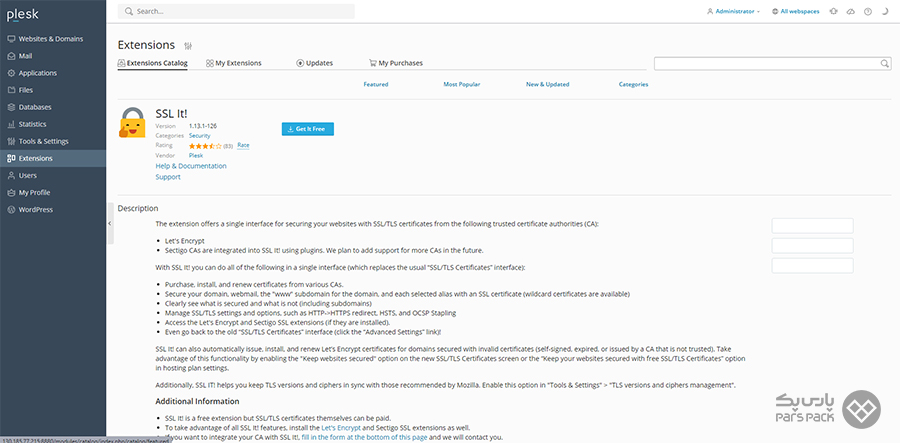Open Tools & Settings in sidebar
Image resolution: width=900 pixels, height=443 pixels.
pyautogui.click(x=53, y=141)
